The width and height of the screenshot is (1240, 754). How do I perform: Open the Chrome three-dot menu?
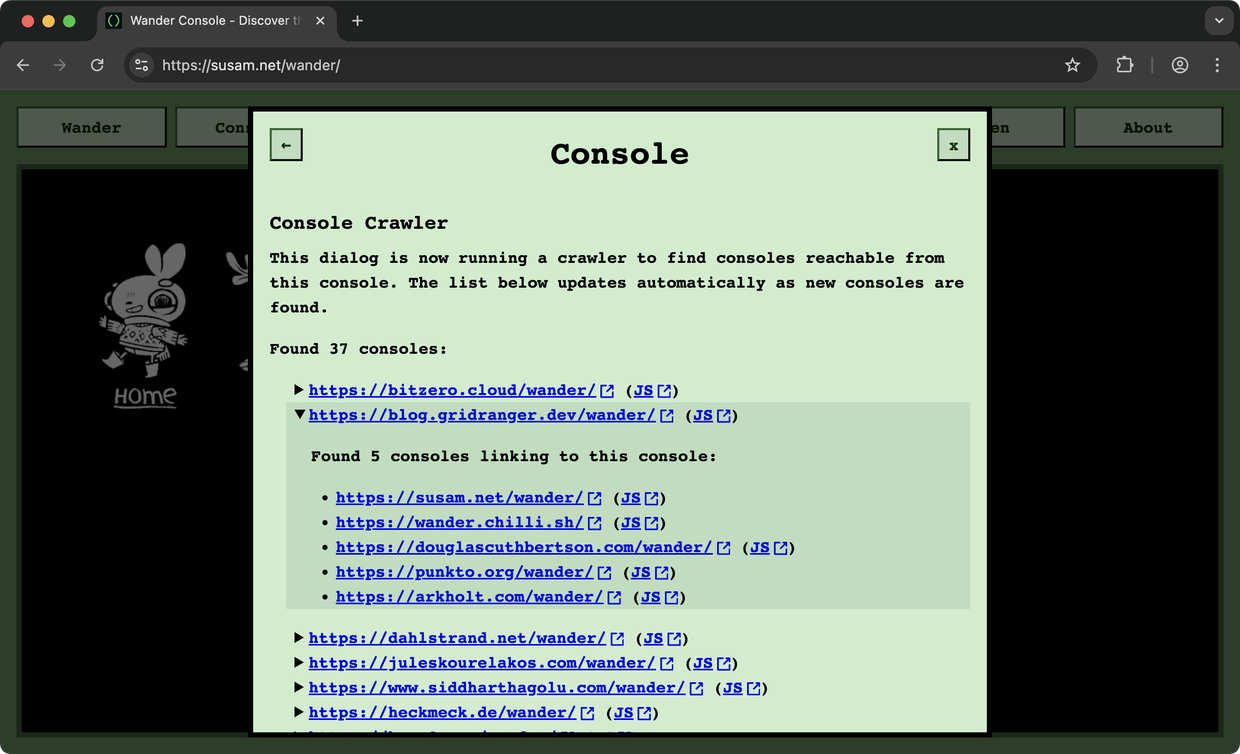tap(1217, 65)
